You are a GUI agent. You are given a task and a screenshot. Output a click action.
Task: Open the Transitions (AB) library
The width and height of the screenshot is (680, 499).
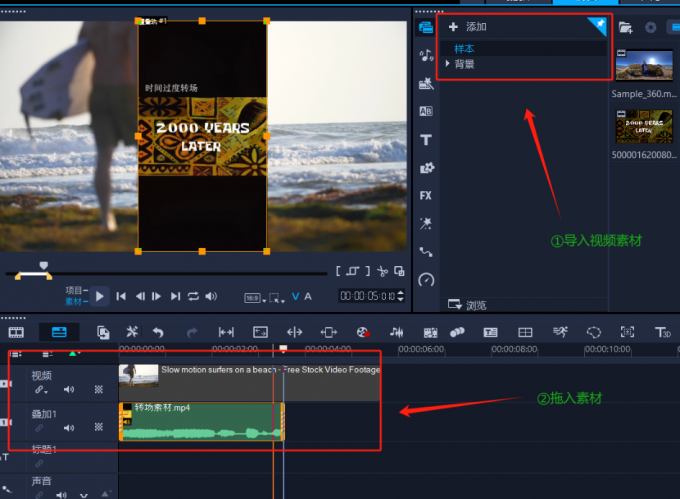[426, 112]
